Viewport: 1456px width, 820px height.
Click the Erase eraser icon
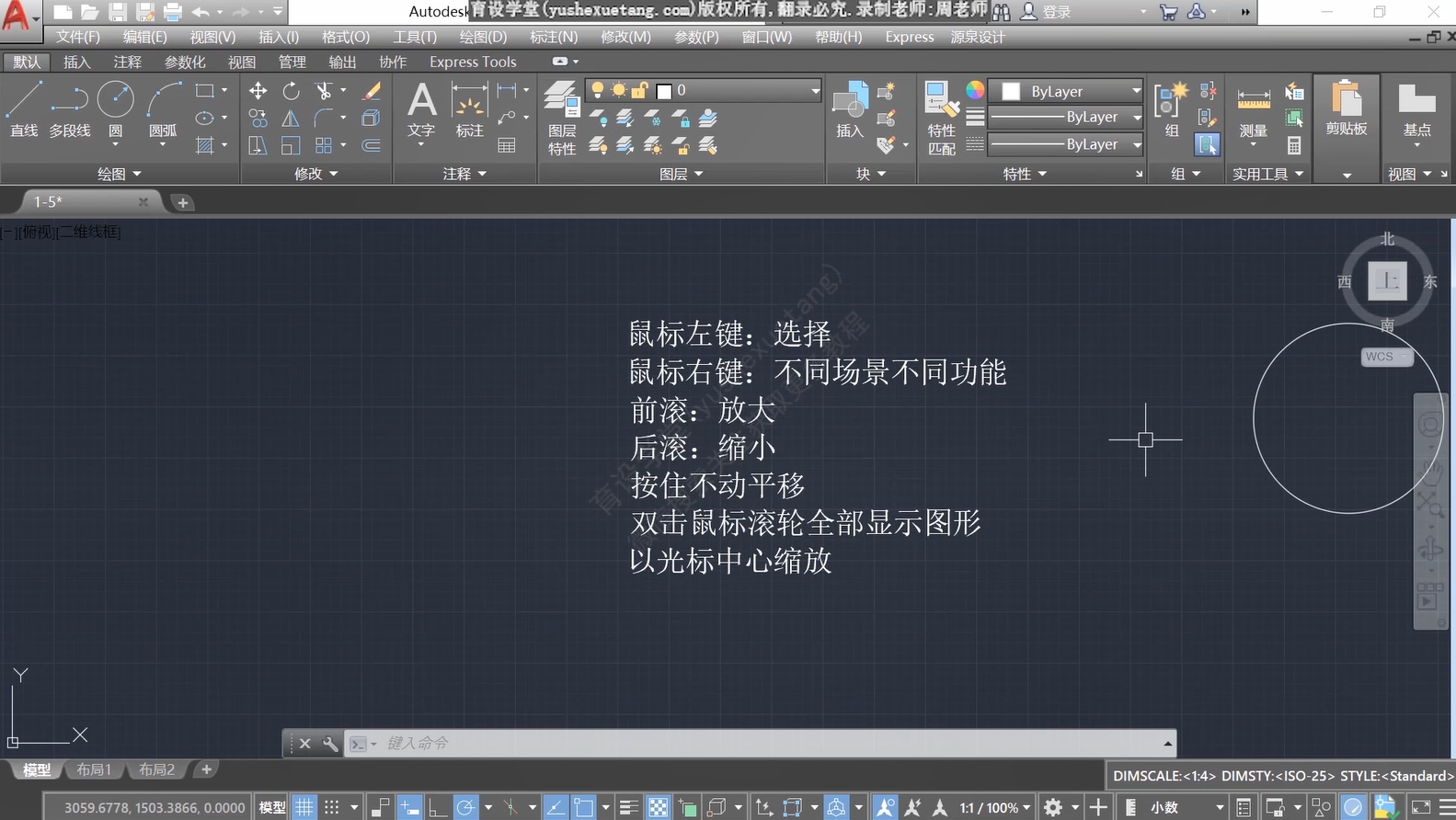pos(372,91)
